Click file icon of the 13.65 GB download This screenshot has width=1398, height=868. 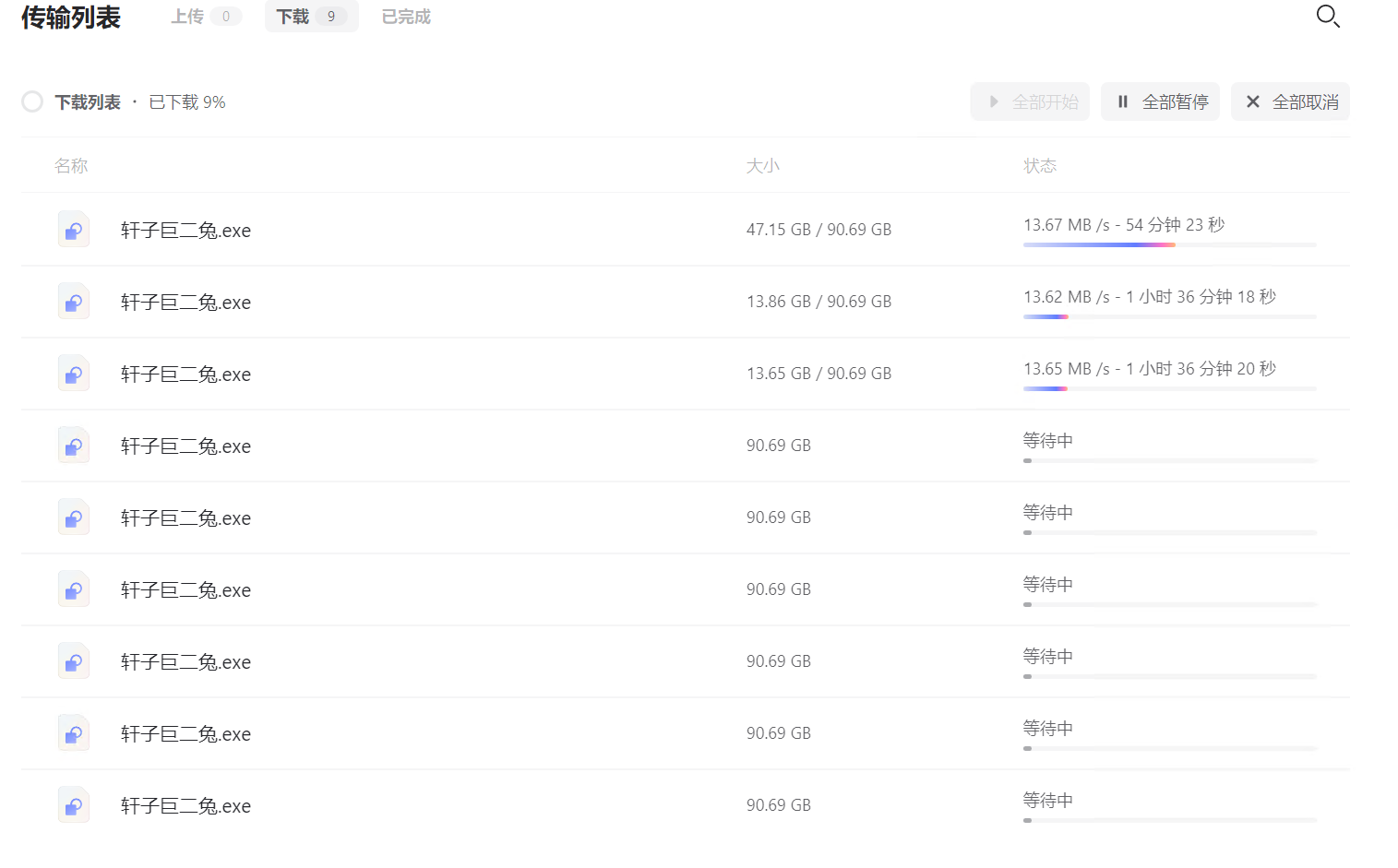coord(74,374)
